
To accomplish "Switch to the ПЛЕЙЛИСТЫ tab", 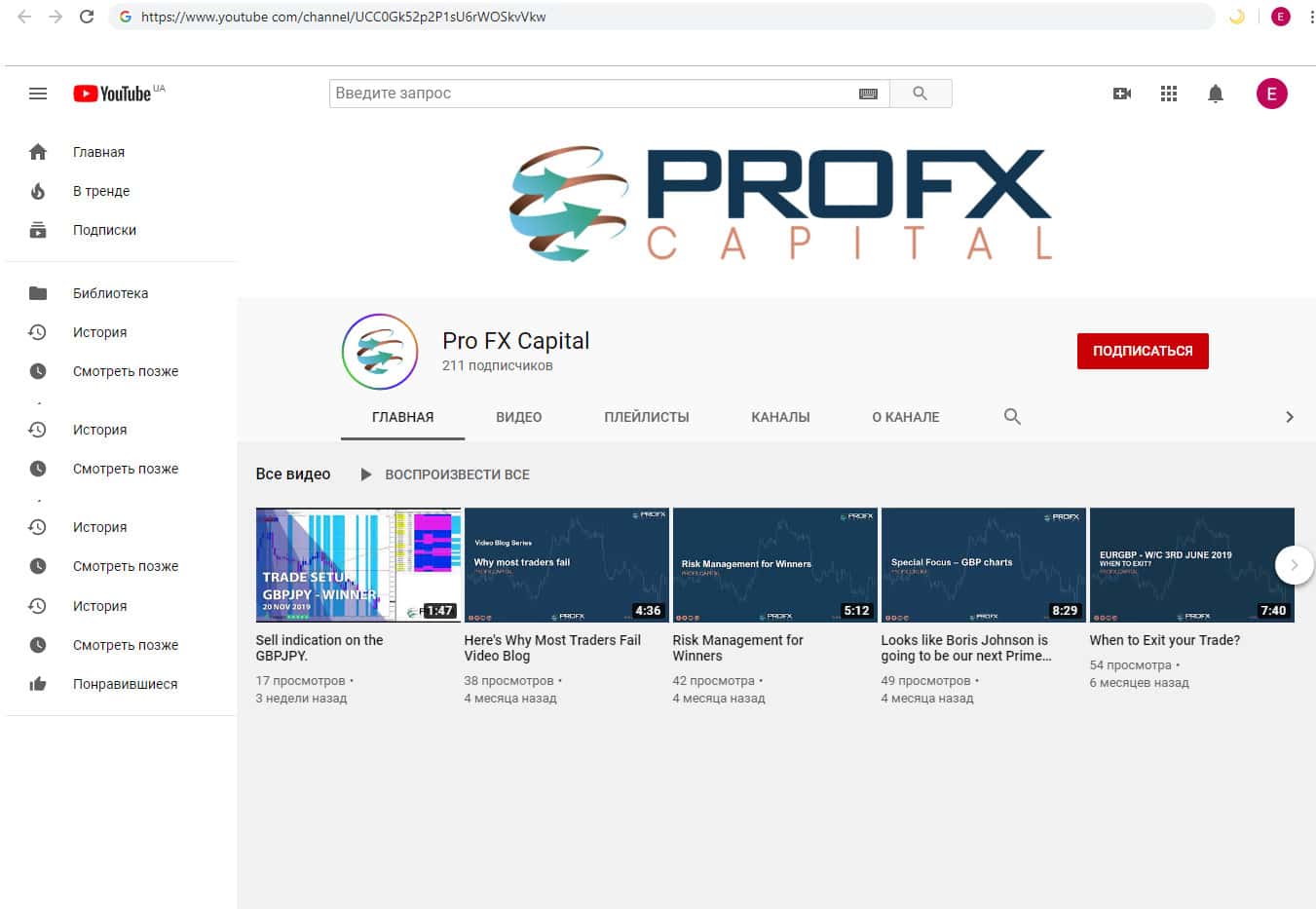I will point(647,417).
